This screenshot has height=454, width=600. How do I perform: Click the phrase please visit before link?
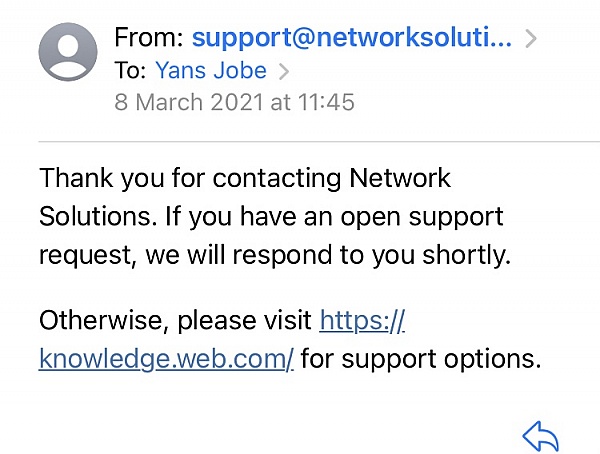tap(245, 321)
